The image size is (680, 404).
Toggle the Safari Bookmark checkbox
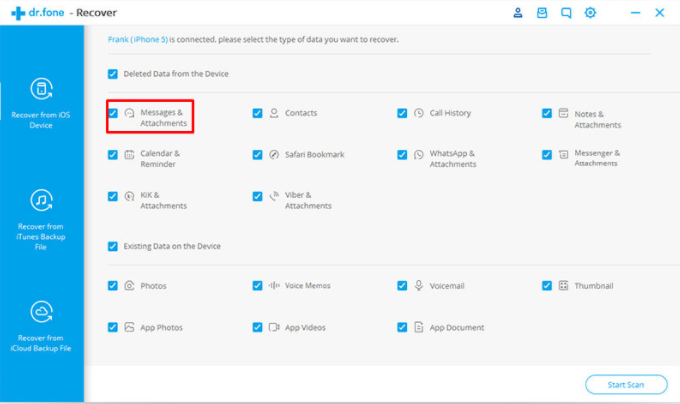pyautogui.click(x=258, y=155)
